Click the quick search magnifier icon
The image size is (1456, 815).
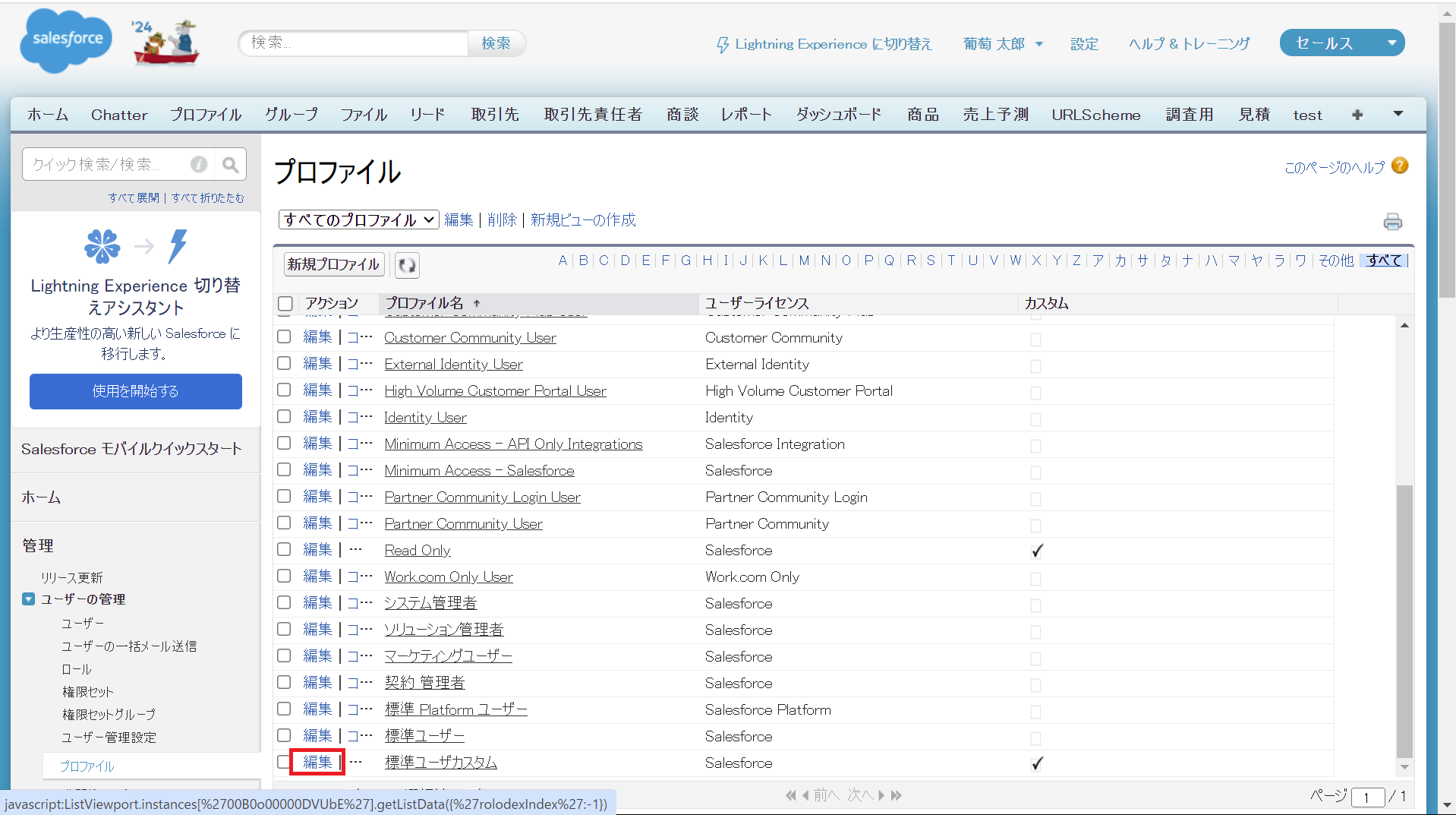click(x=230, y=164)
